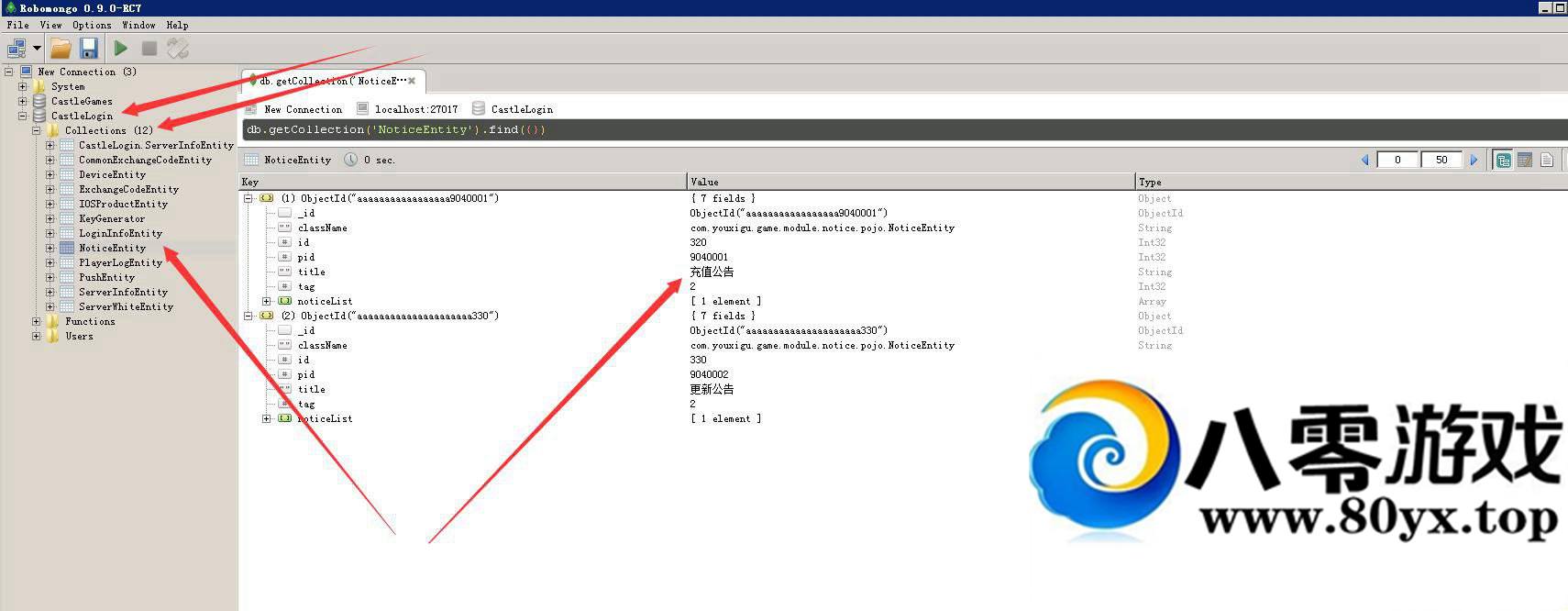Image resolution: width=1568 pixels, height=611 pixels.
Task: Switch results to table view mode
Action: [x=1525, y=160]
